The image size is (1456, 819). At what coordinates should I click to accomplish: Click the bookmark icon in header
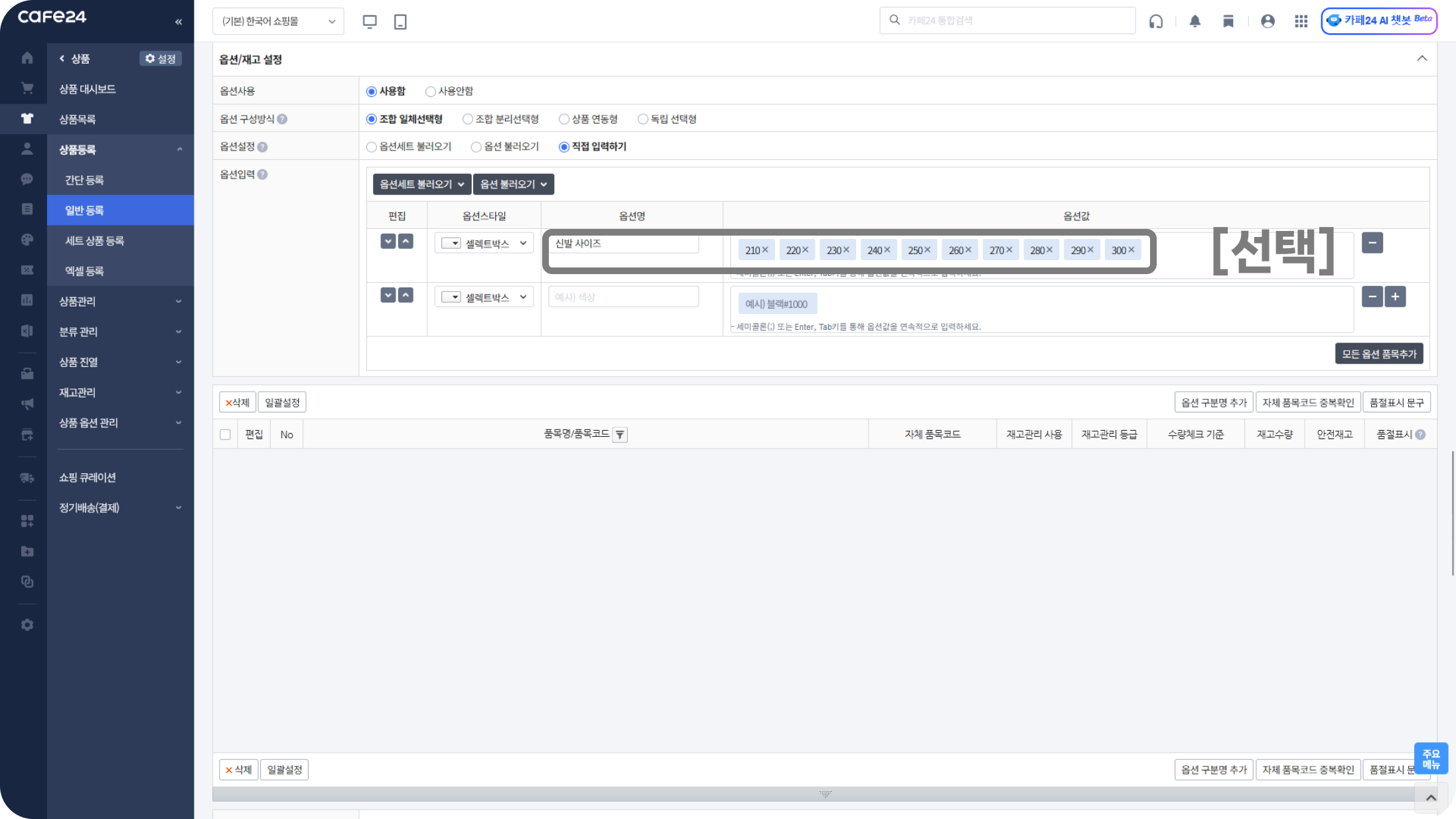[x=1228, y=21]
